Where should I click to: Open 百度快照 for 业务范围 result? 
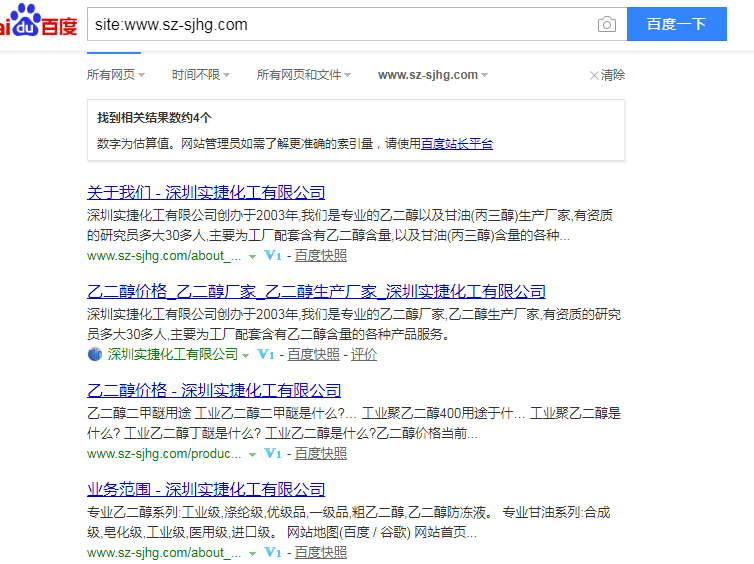321,552
